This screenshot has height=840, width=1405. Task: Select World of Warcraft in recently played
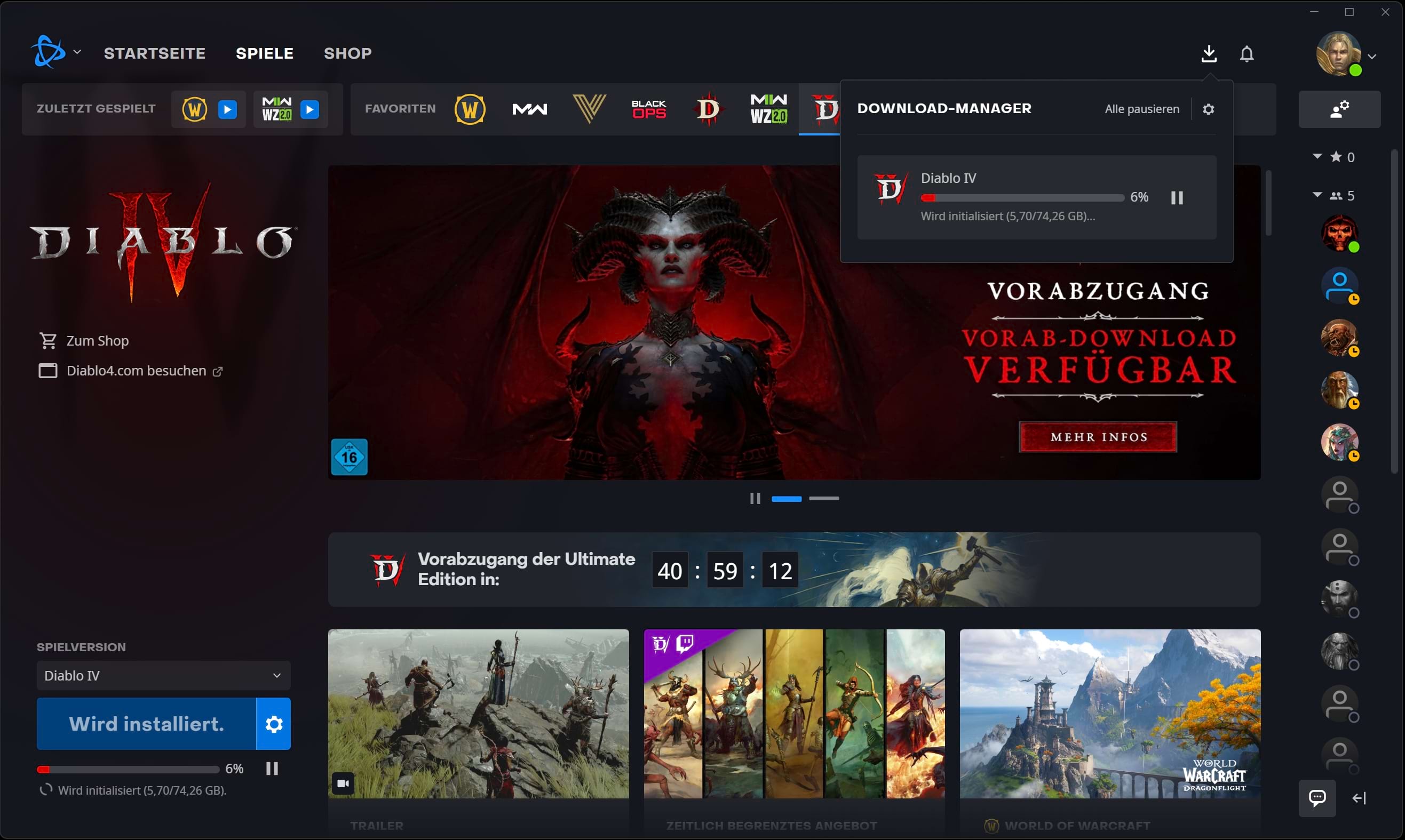pyautogui.click(x=194, y=109)
